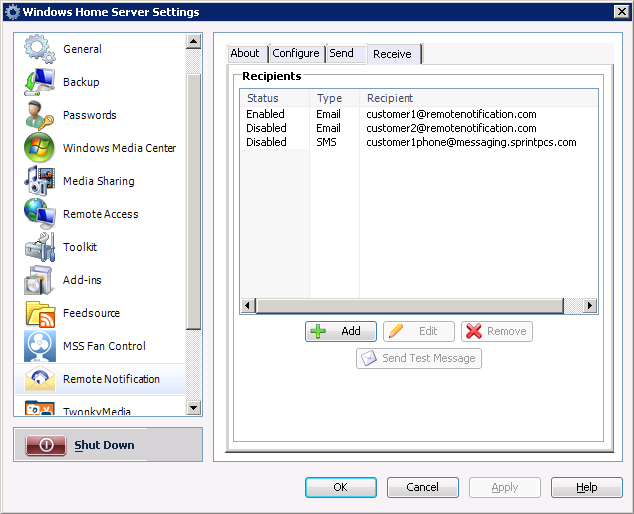The image size is (634, 514).
Task: Select the Receive tab
Action: tap(394, 54)
